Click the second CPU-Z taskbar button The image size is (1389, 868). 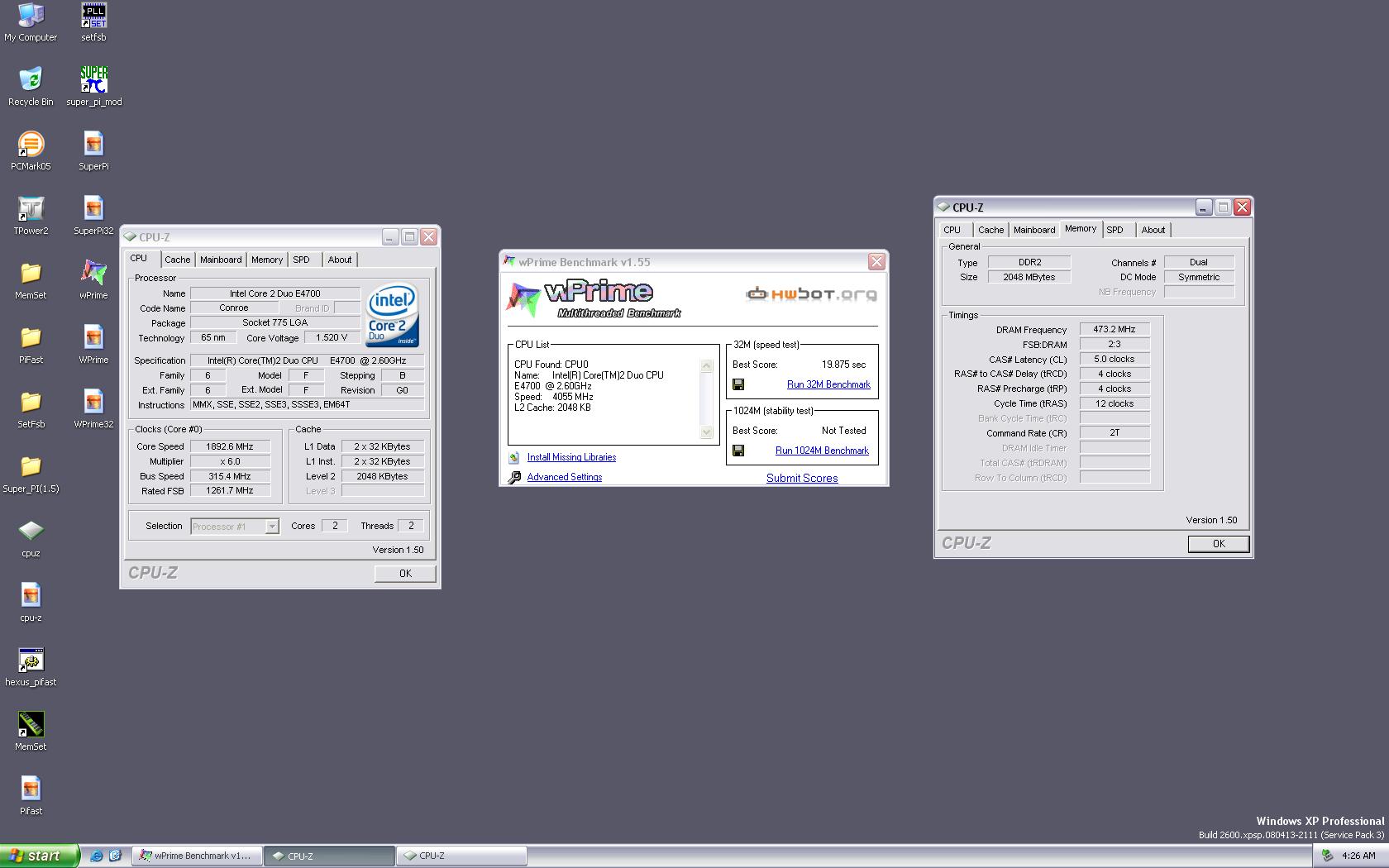click(461, 856)
